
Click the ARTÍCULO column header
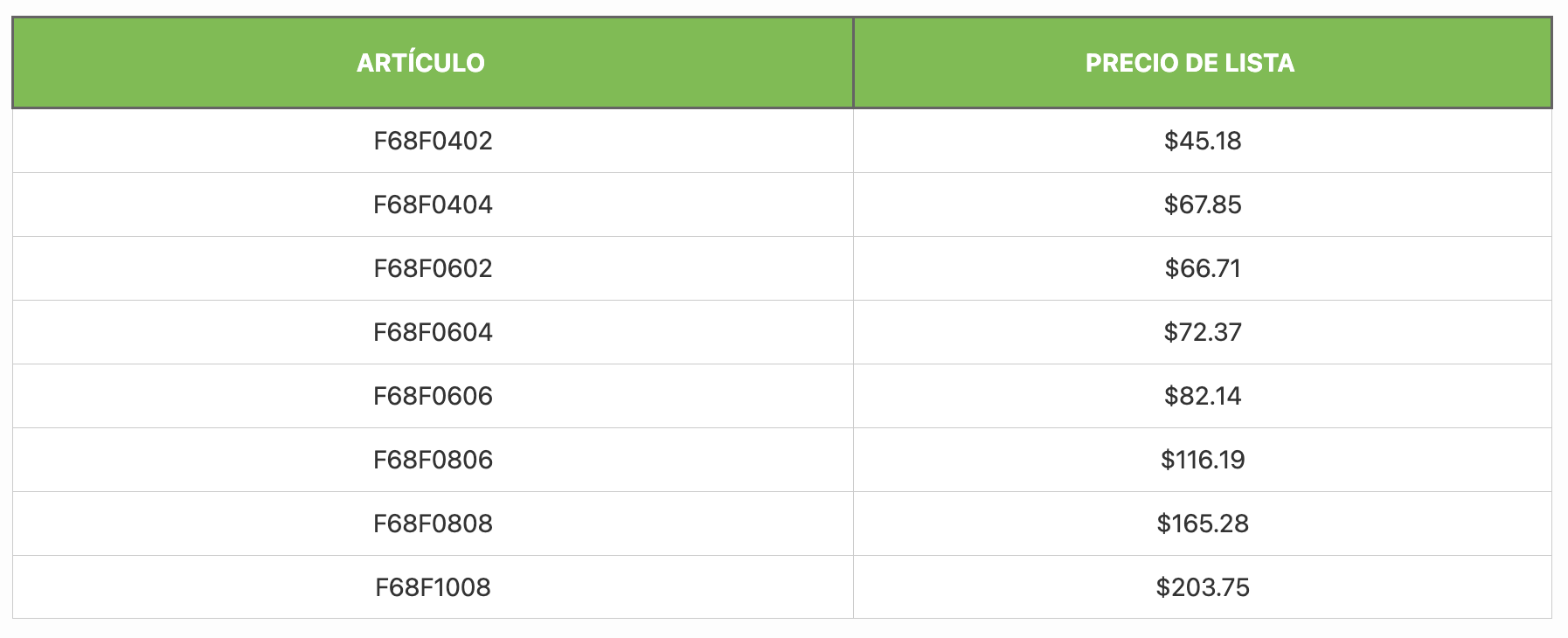[420, 63]
